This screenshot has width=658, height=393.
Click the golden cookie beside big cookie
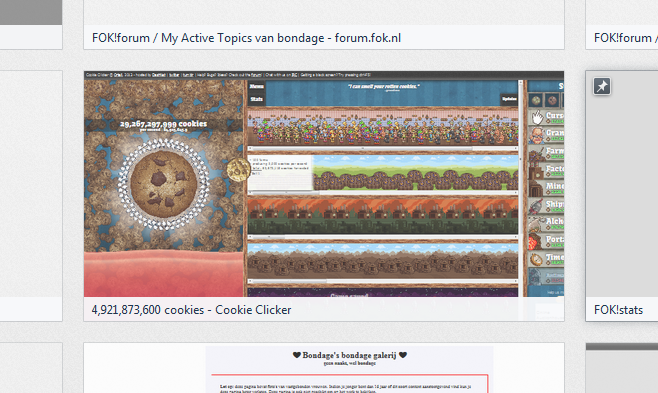coord(238,170)
